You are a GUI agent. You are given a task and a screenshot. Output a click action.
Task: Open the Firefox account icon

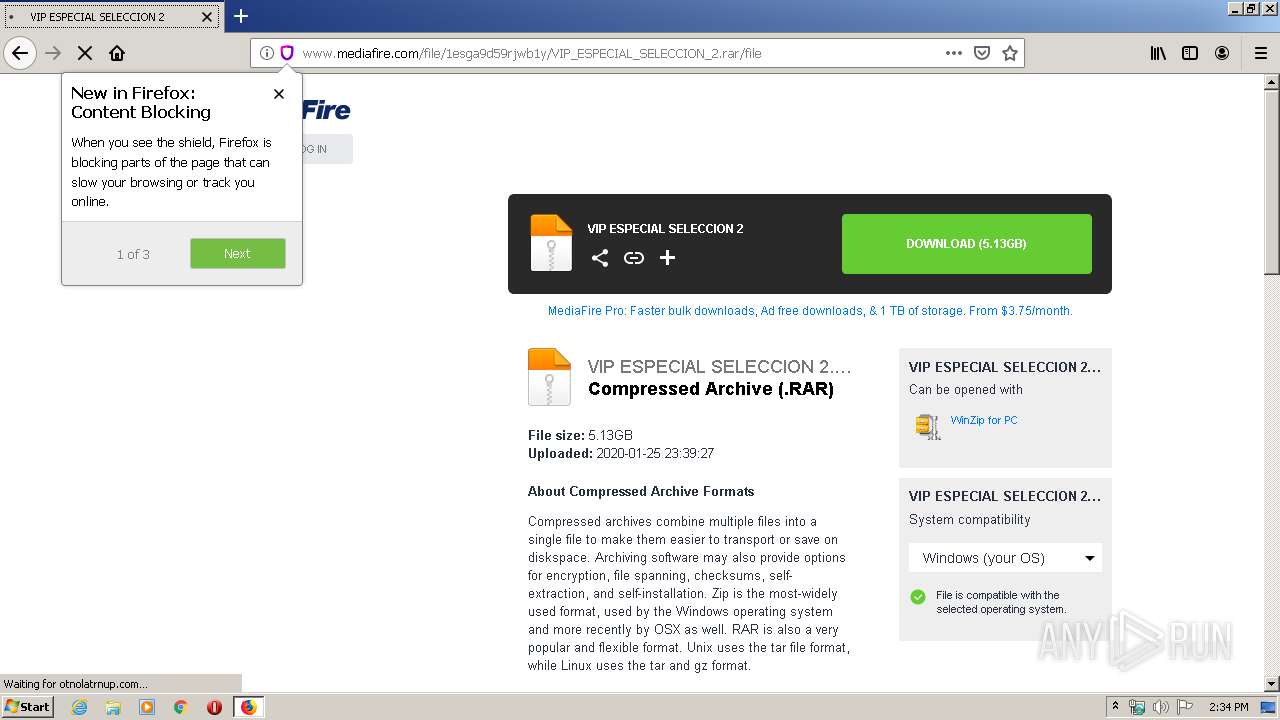[1222, 53]
